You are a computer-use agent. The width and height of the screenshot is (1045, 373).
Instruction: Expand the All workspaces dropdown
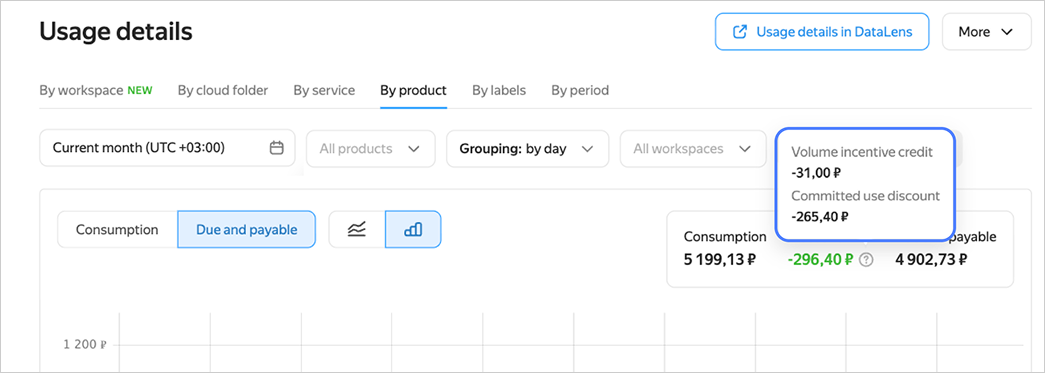693,149
